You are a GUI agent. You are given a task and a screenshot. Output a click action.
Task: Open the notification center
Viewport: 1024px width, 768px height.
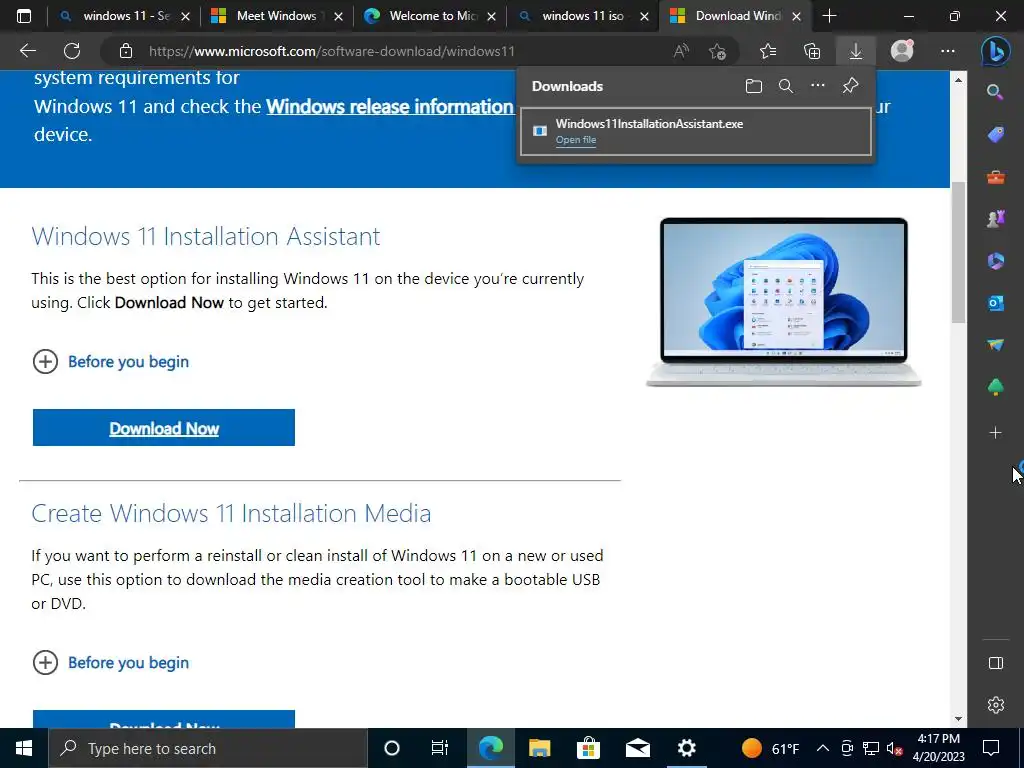pyautogui.click(x=991, y=748)
